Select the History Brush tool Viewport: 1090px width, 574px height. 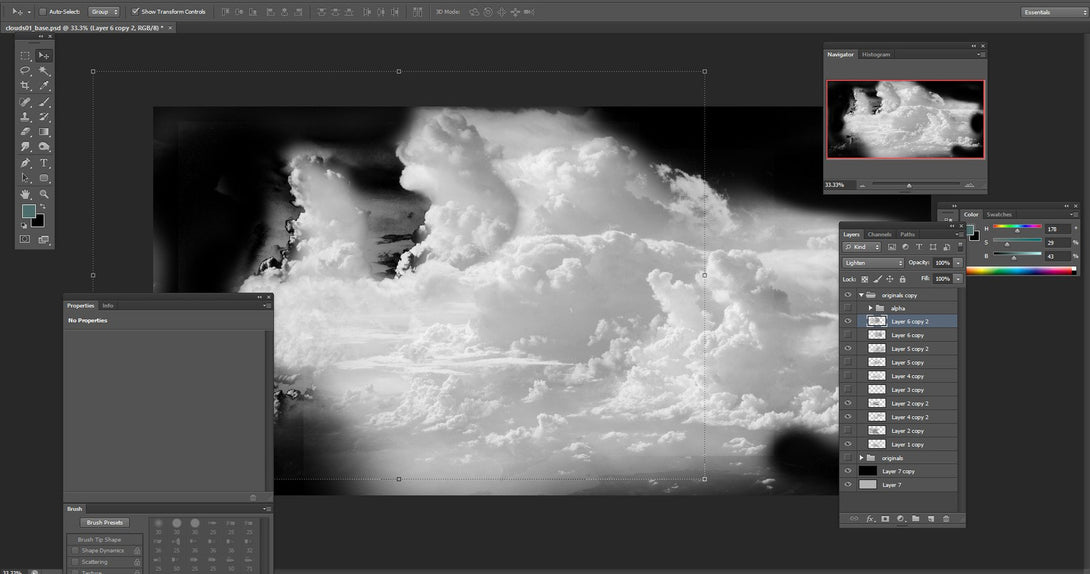(44, 117)
